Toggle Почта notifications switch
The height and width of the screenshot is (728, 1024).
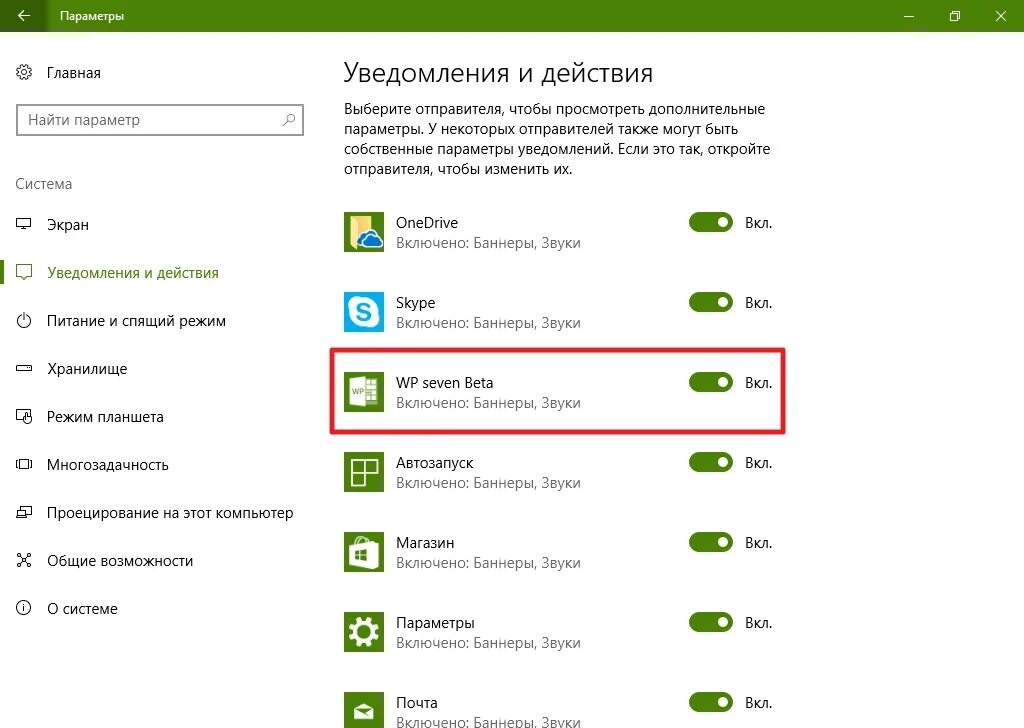pyautogui.click(x=711, y=703)
